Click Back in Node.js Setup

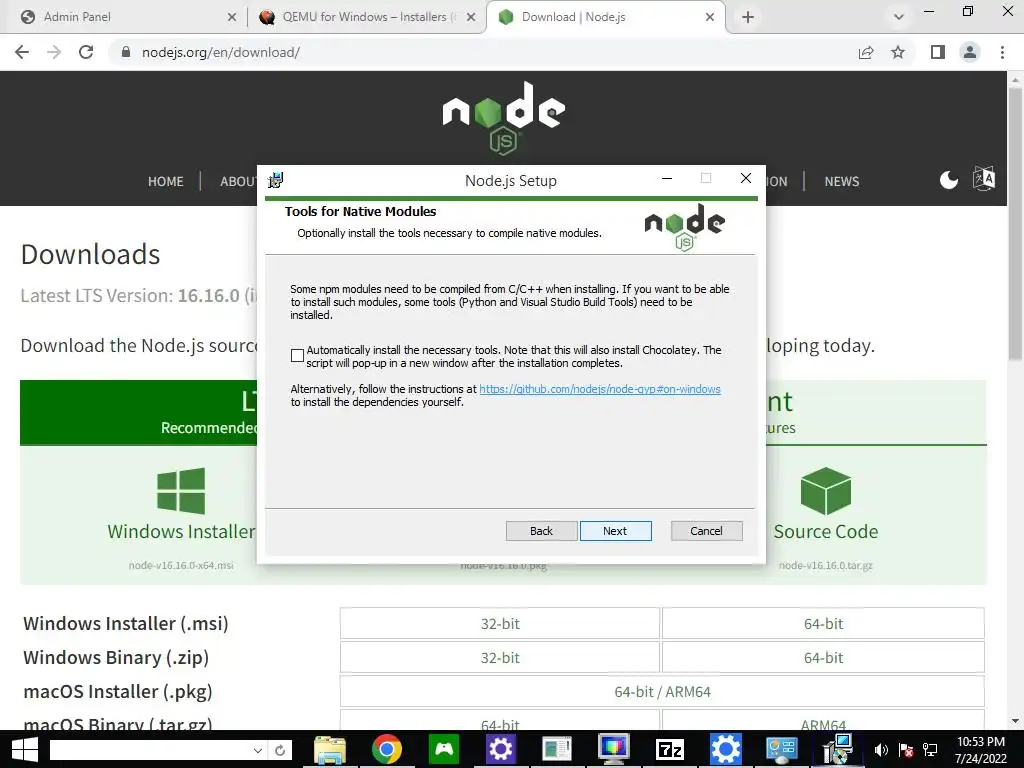pyautogui.click(x=541, y=531)
